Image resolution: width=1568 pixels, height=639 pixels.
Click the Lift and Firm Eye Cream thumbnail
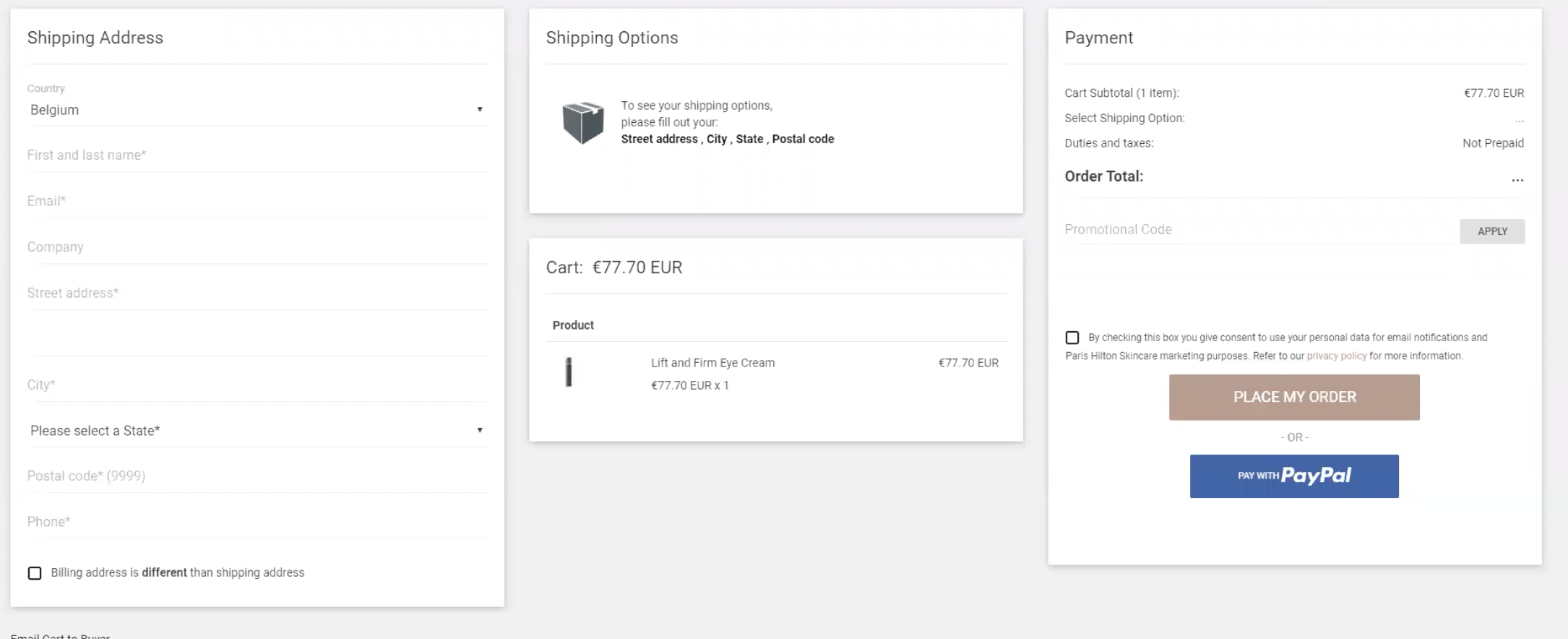coord(569,372)
